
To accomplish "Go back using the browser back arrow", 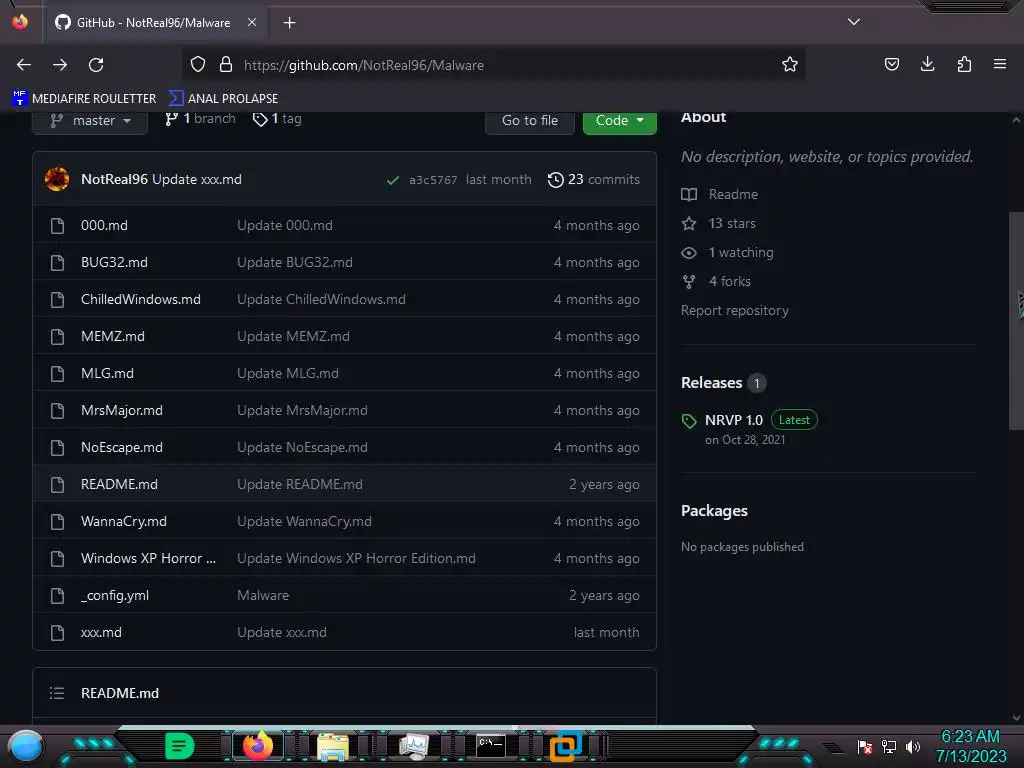I will click(x=24, y=65).
